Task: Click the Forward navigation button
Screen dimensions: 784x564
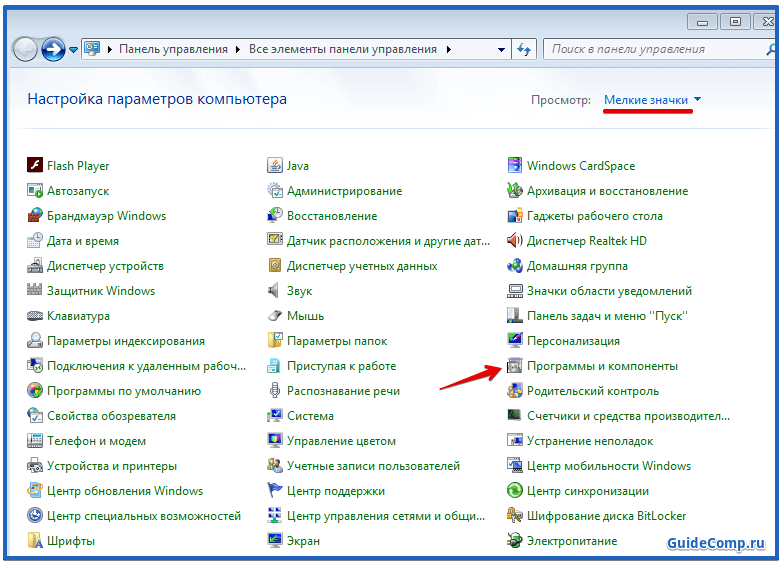Action: point(54,50)
